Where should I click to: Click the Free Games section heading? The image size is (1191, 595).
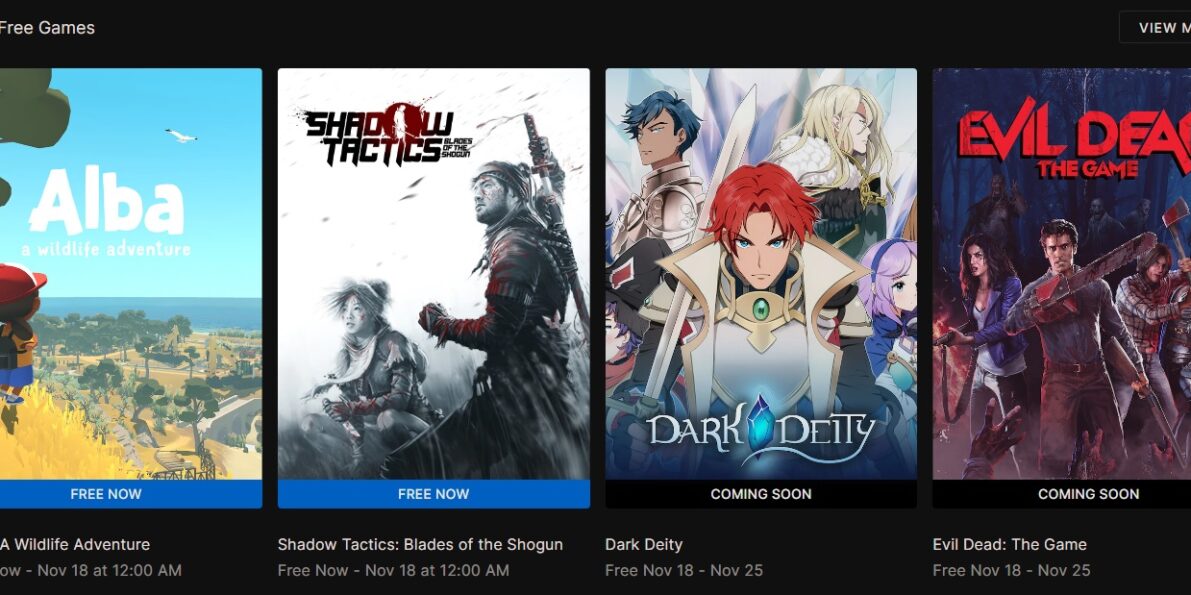coord(47,27)
